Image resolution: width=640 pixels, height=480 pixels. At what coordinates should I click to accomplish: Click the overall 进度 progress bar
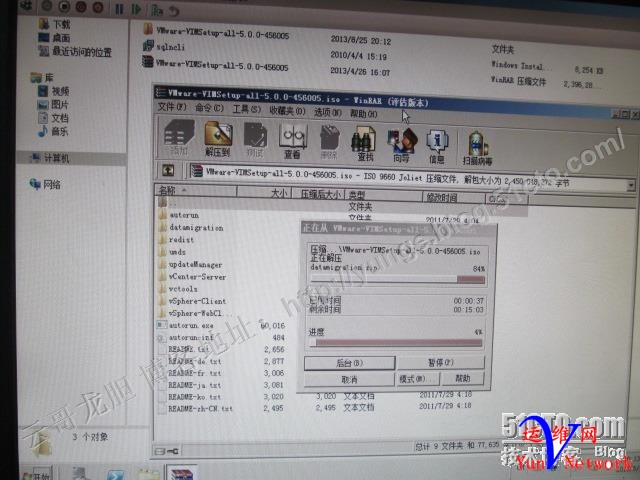click(x=396, y=343)
